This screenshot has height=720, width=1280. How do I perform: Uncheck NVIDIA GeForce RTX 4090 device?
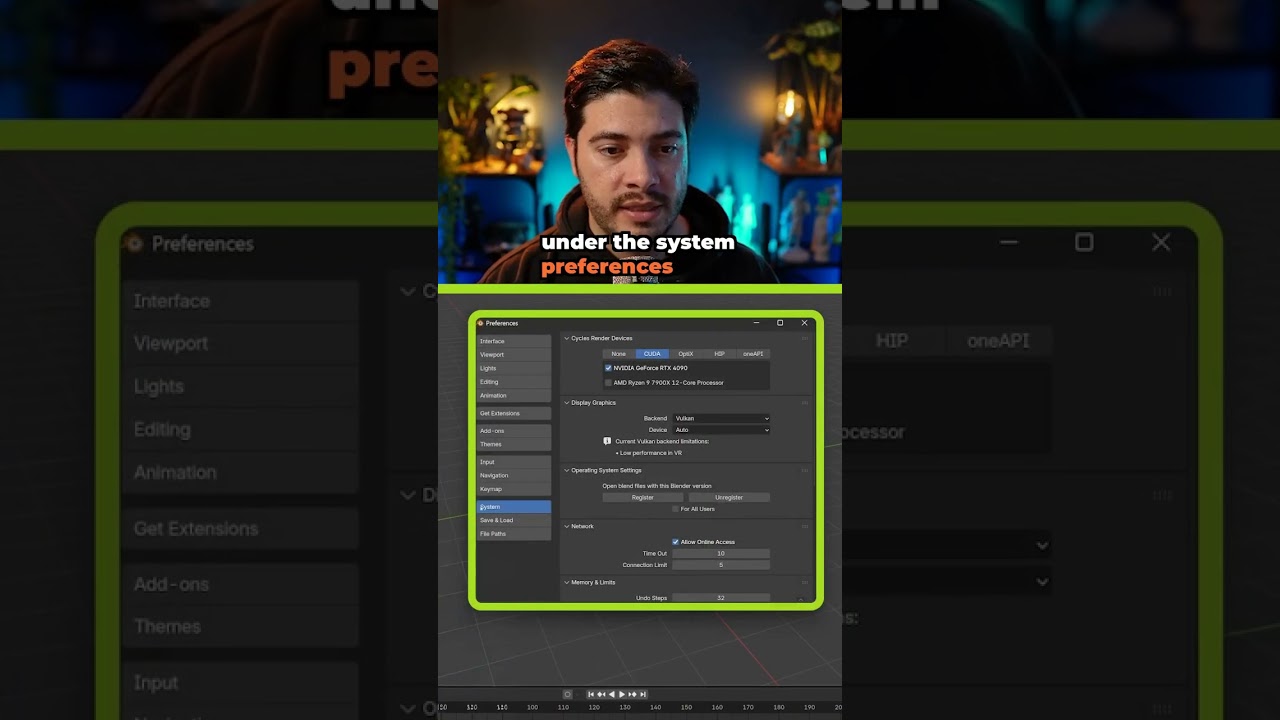pyautogui.click(x=608, y=368)
